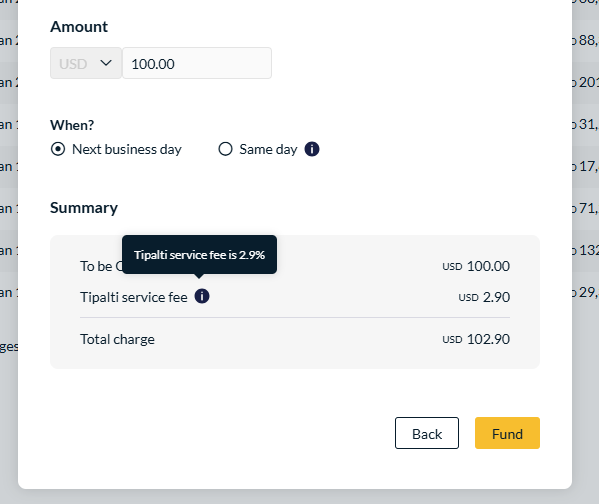599x504 pixels.
Task: Open the USD currency dropdown
Action: (86, 63)
